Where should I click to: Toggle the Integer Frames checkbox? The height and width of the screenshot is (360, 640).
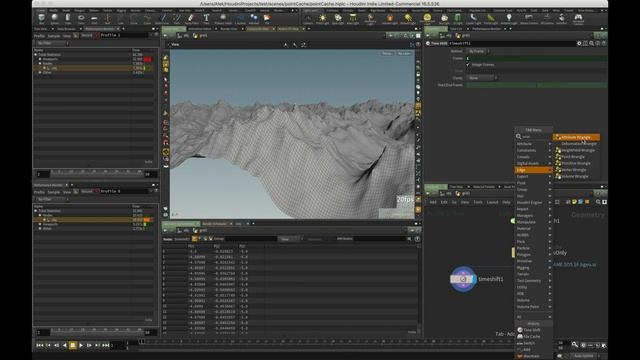468,64
